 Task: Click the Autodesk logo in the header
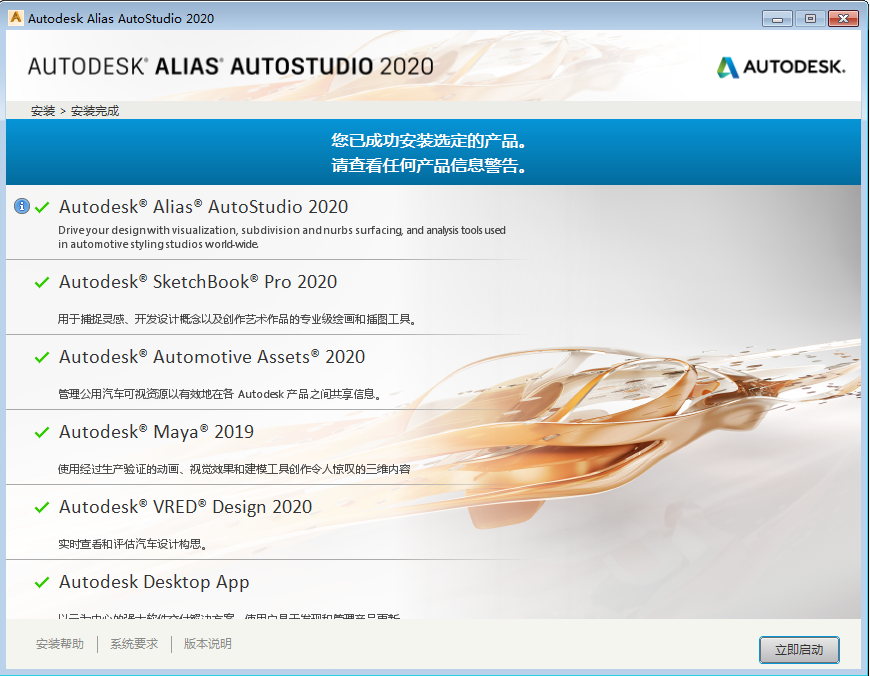(781, 67)
